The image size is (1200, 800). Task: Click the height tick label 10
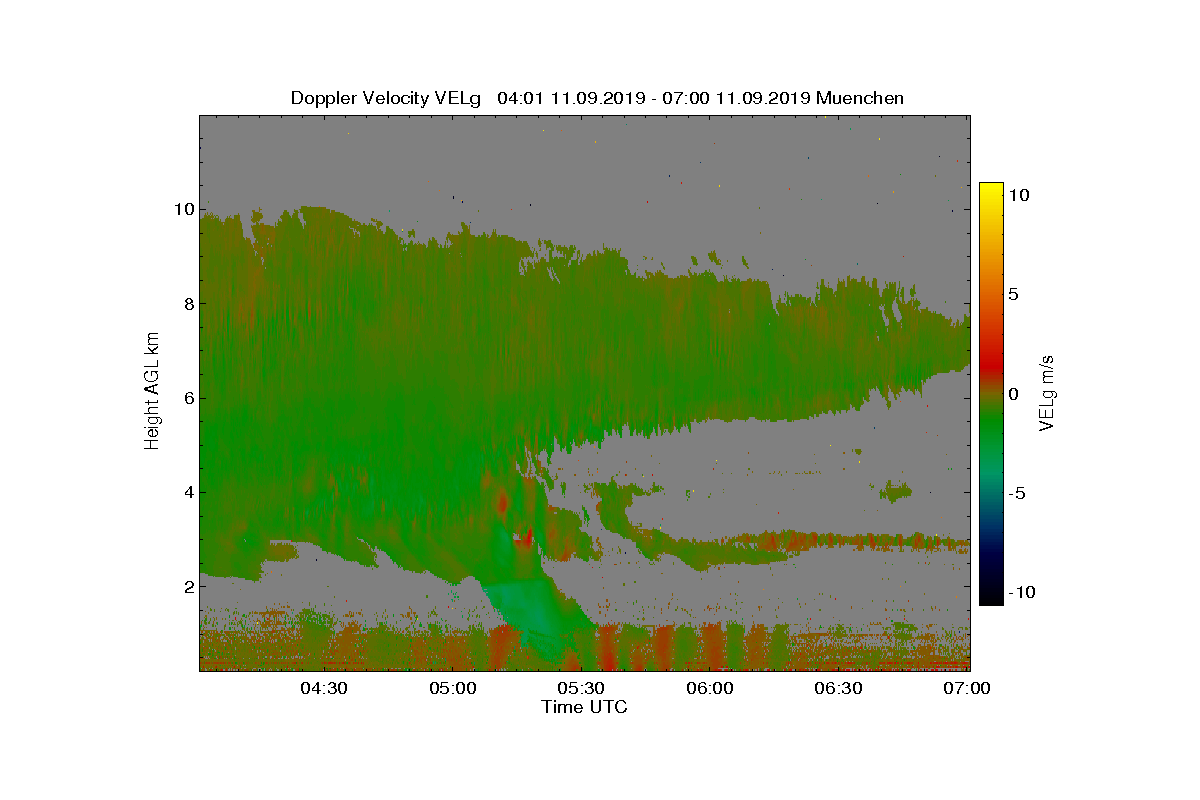(x=183, y=209)
